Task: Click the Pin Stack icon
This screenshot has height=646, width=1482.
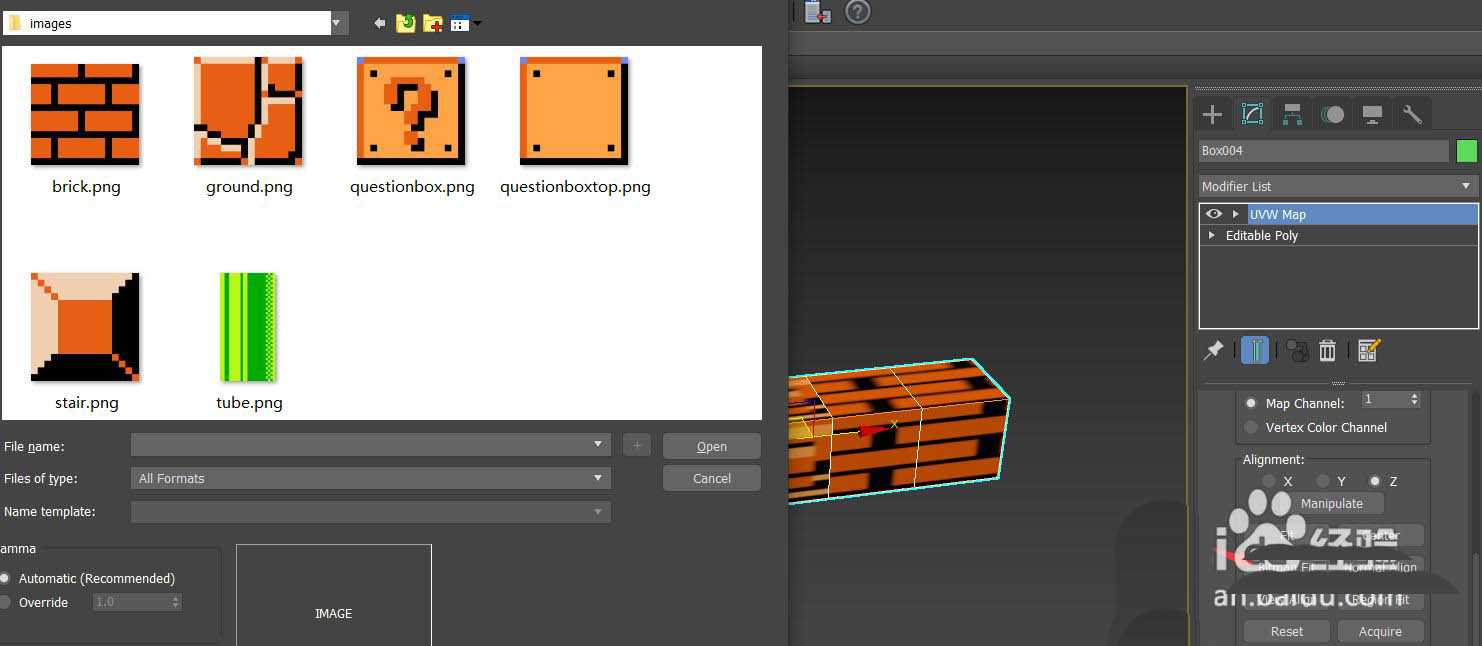Action: pyautogui.click(x=1213, y=350)
